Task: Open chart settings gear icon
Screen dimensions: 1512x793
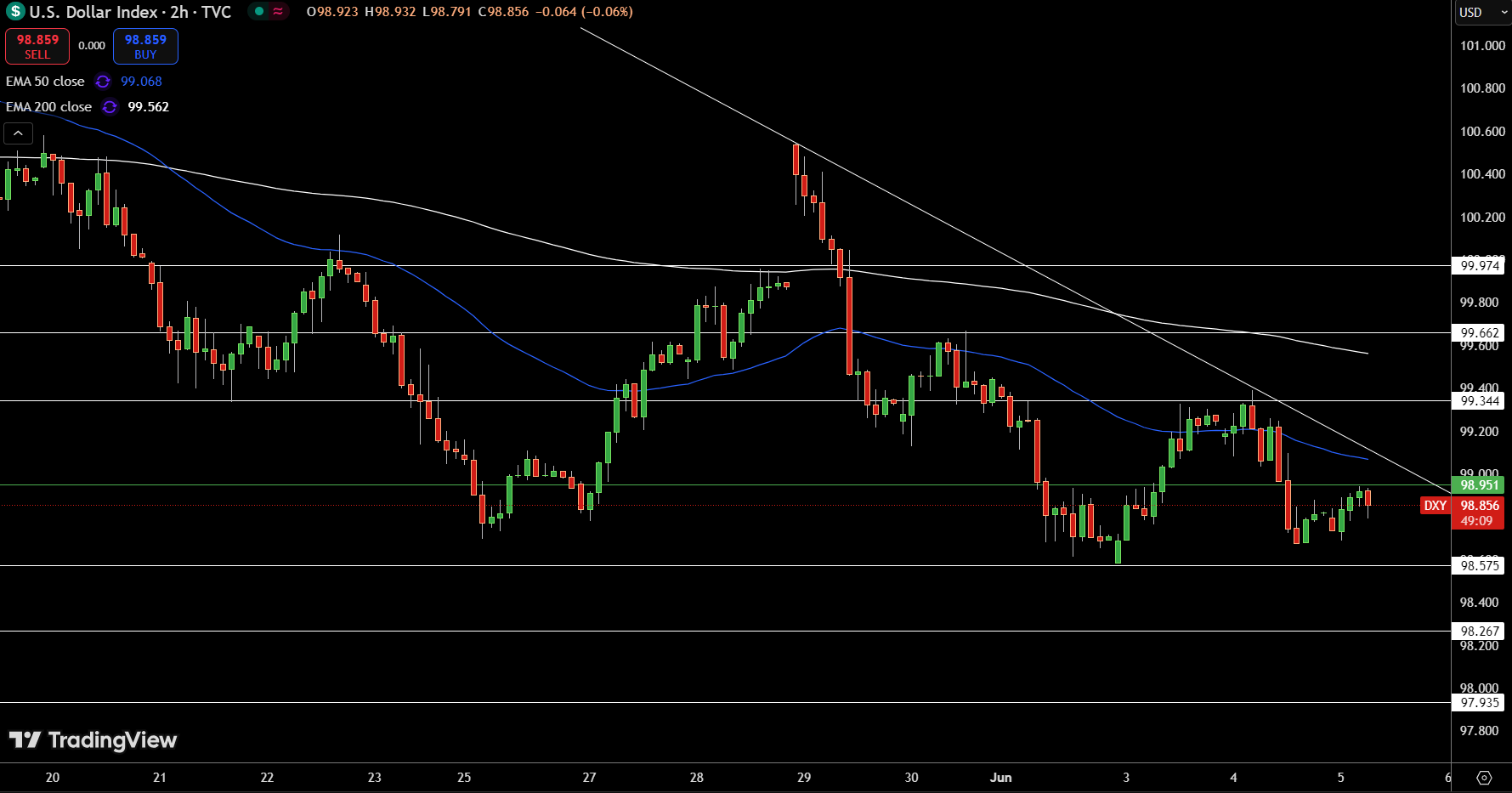Action: (x=1484, y=778)
